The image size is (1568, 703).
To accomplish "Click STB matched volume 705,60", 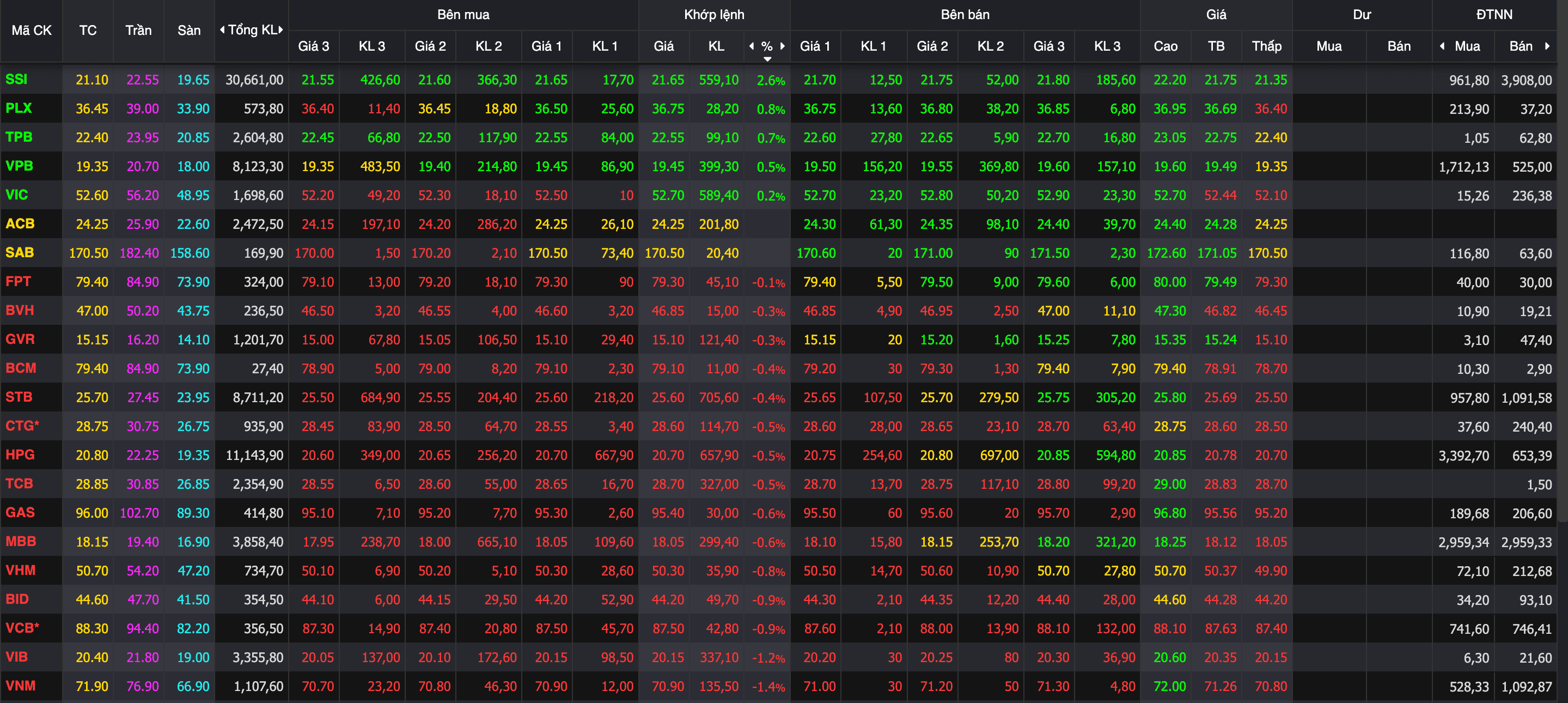I will tap(718, 397).
